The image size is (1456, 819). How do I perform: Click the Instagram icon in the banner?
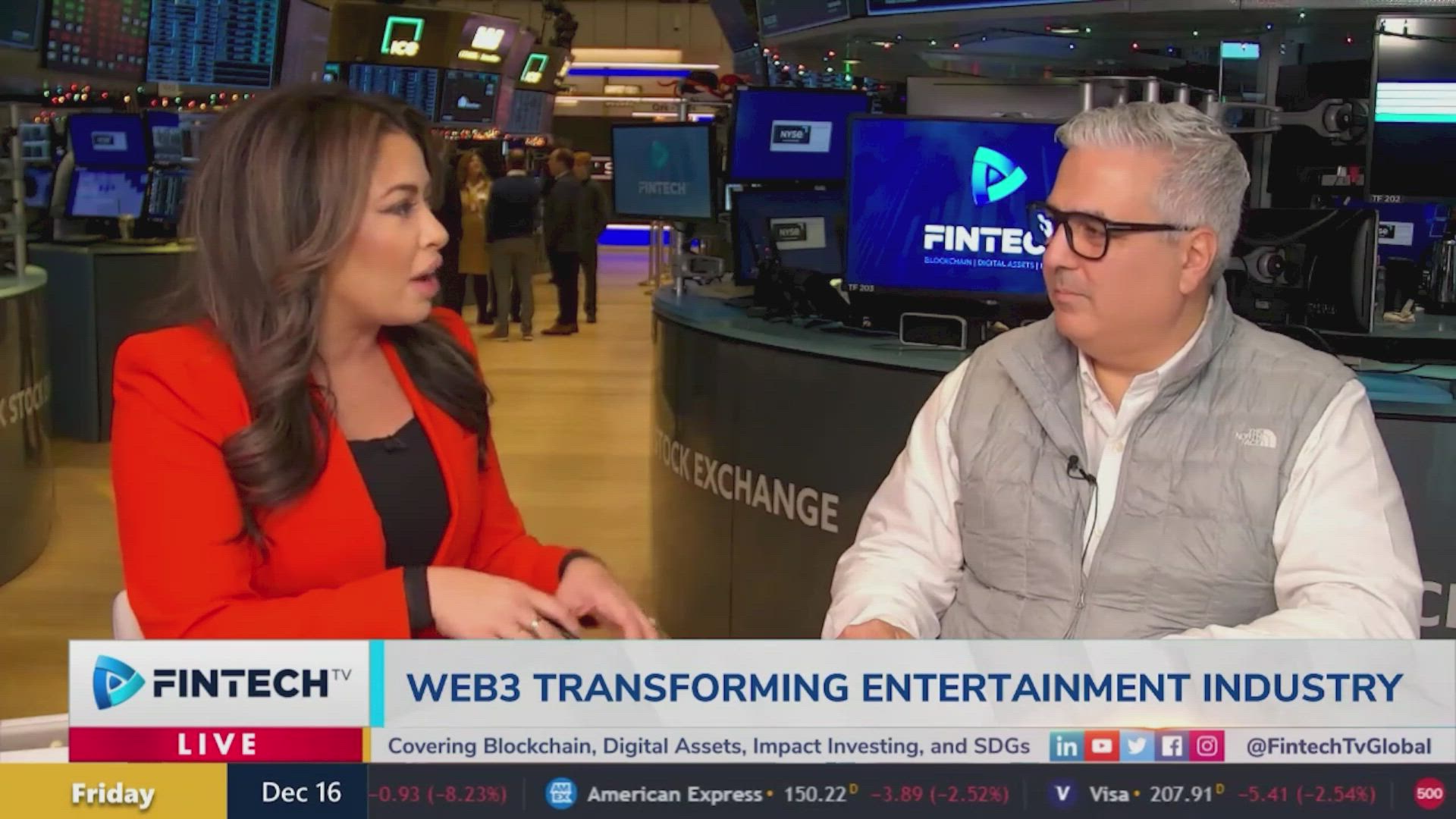coord(1207,746)
